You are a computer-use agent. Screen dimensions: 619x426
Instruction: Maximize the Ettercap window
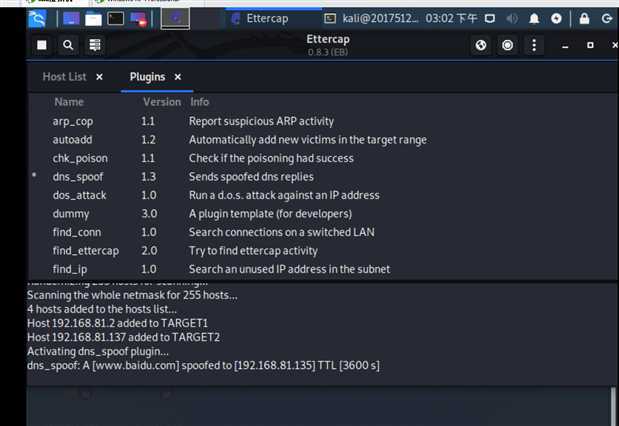click(x=590, y=45)
